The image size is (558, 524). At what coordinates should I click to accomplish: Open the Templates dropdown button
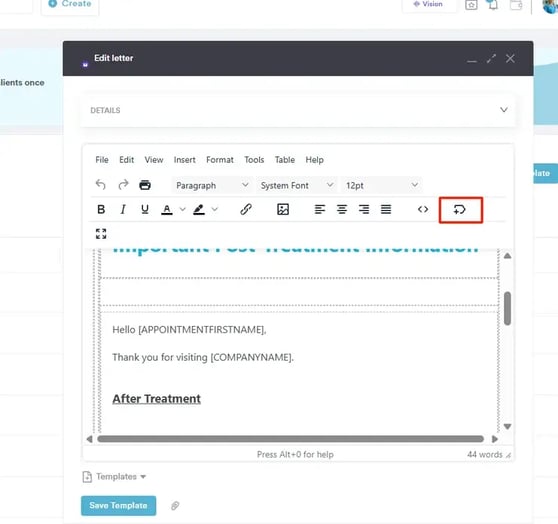pyautogui.click(x=114, y=477)
